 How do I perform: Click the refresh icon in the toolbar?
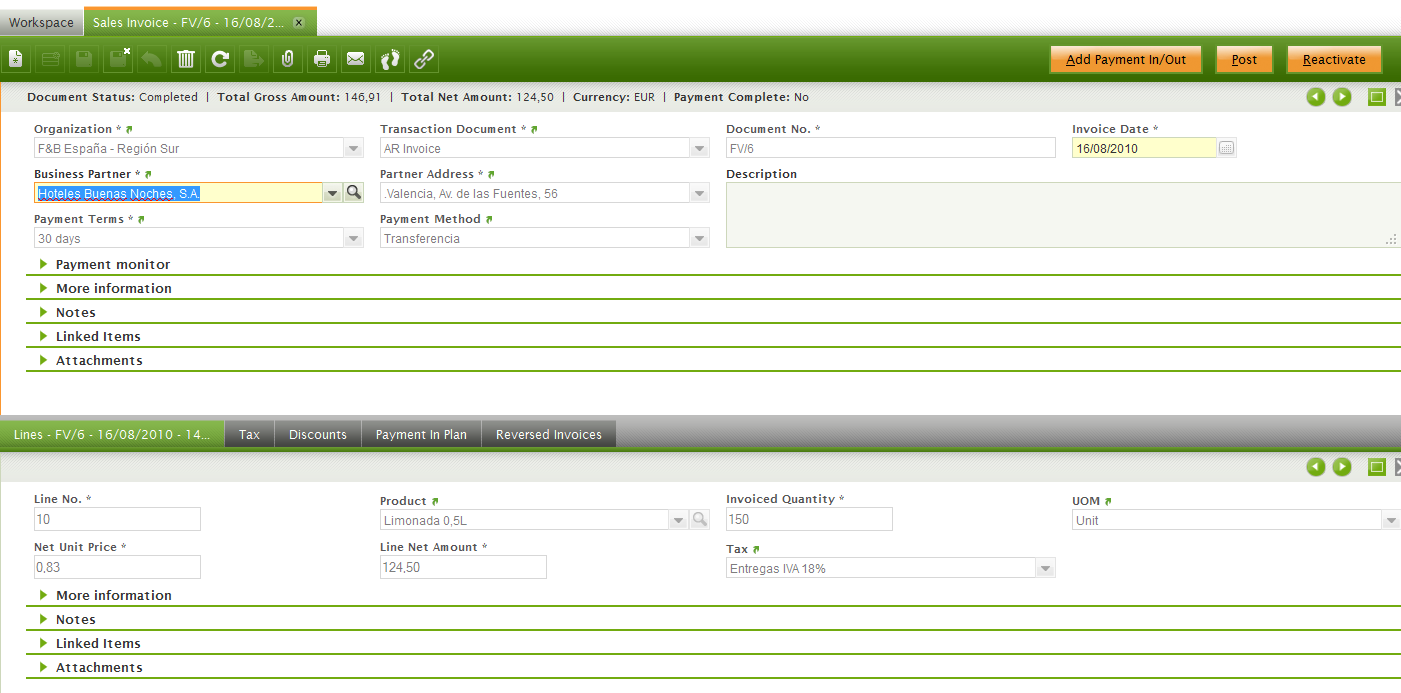click(220, 60)
